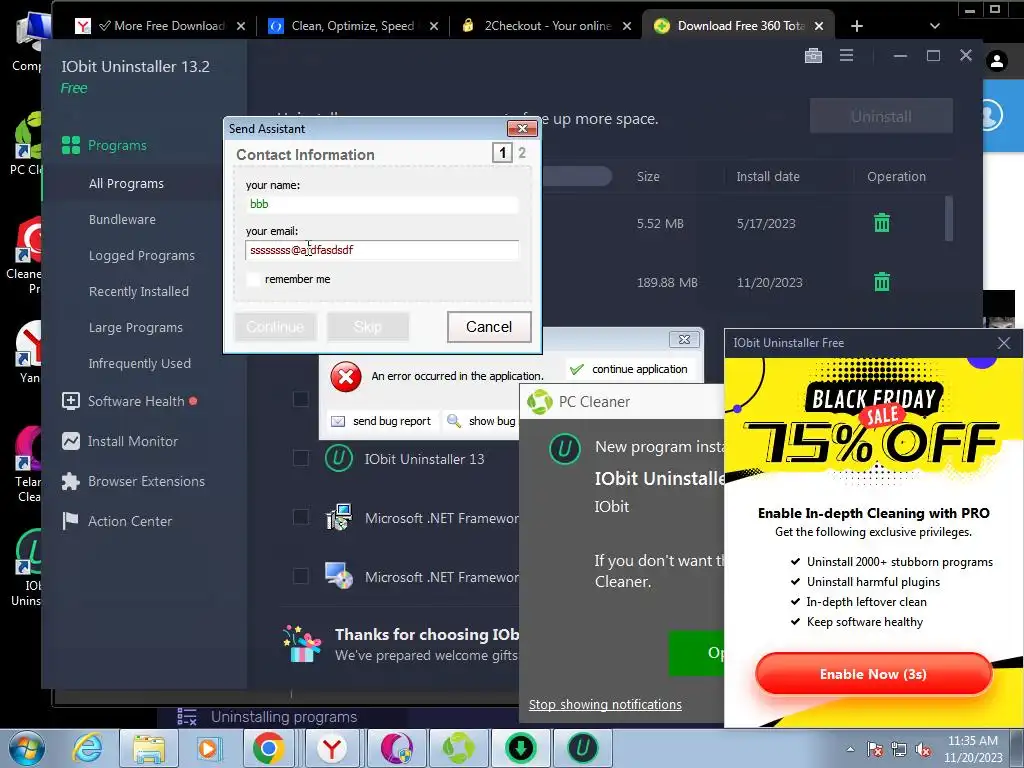
Task: Open Install Monitor section
Action: 120,441
